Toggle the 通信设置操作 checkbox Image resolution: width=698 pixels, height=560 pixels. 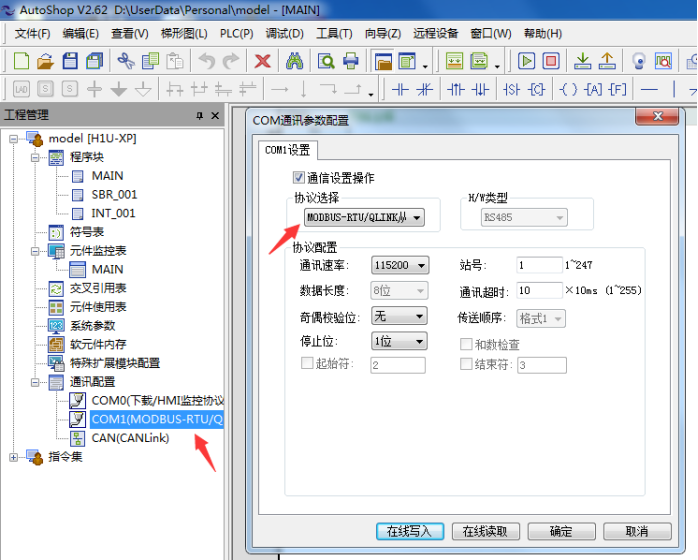(x=298, y=178)
